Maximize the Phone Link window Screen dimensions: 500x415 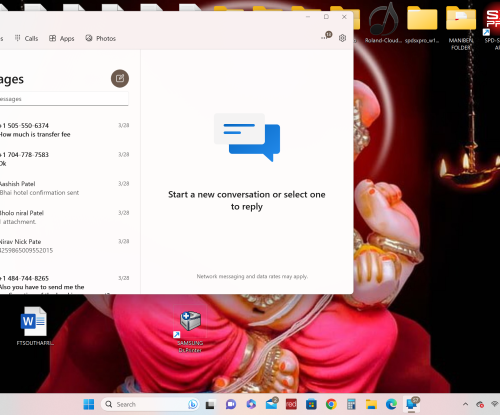coord(326,17)
